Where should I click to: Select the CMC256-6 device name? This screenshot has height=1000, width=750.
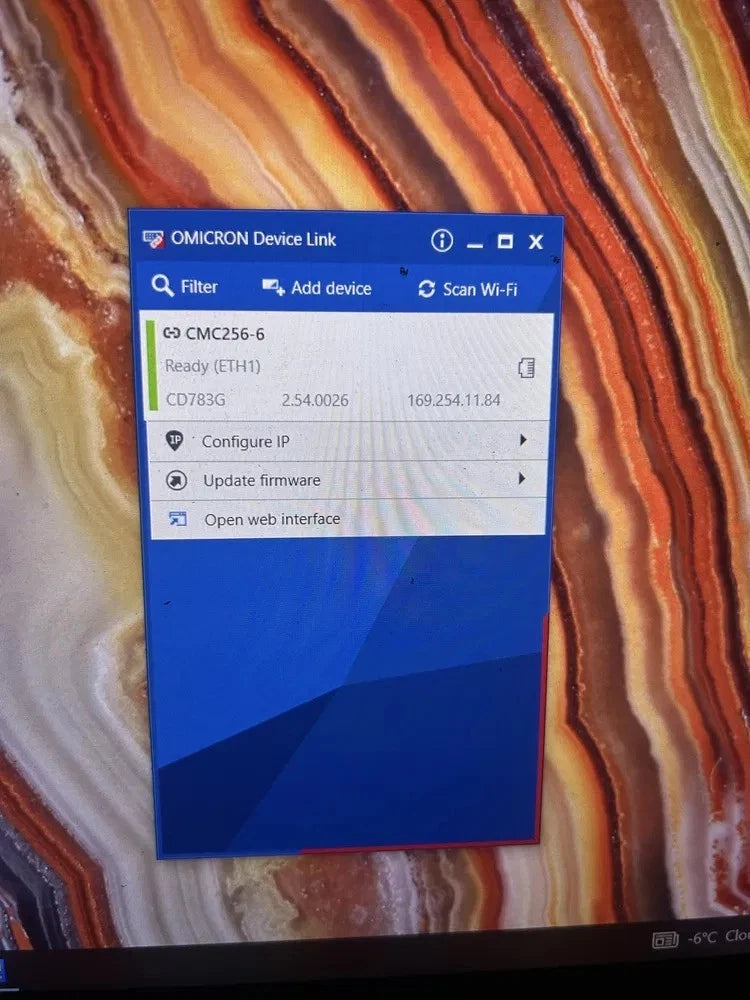(x=225, y=334)
